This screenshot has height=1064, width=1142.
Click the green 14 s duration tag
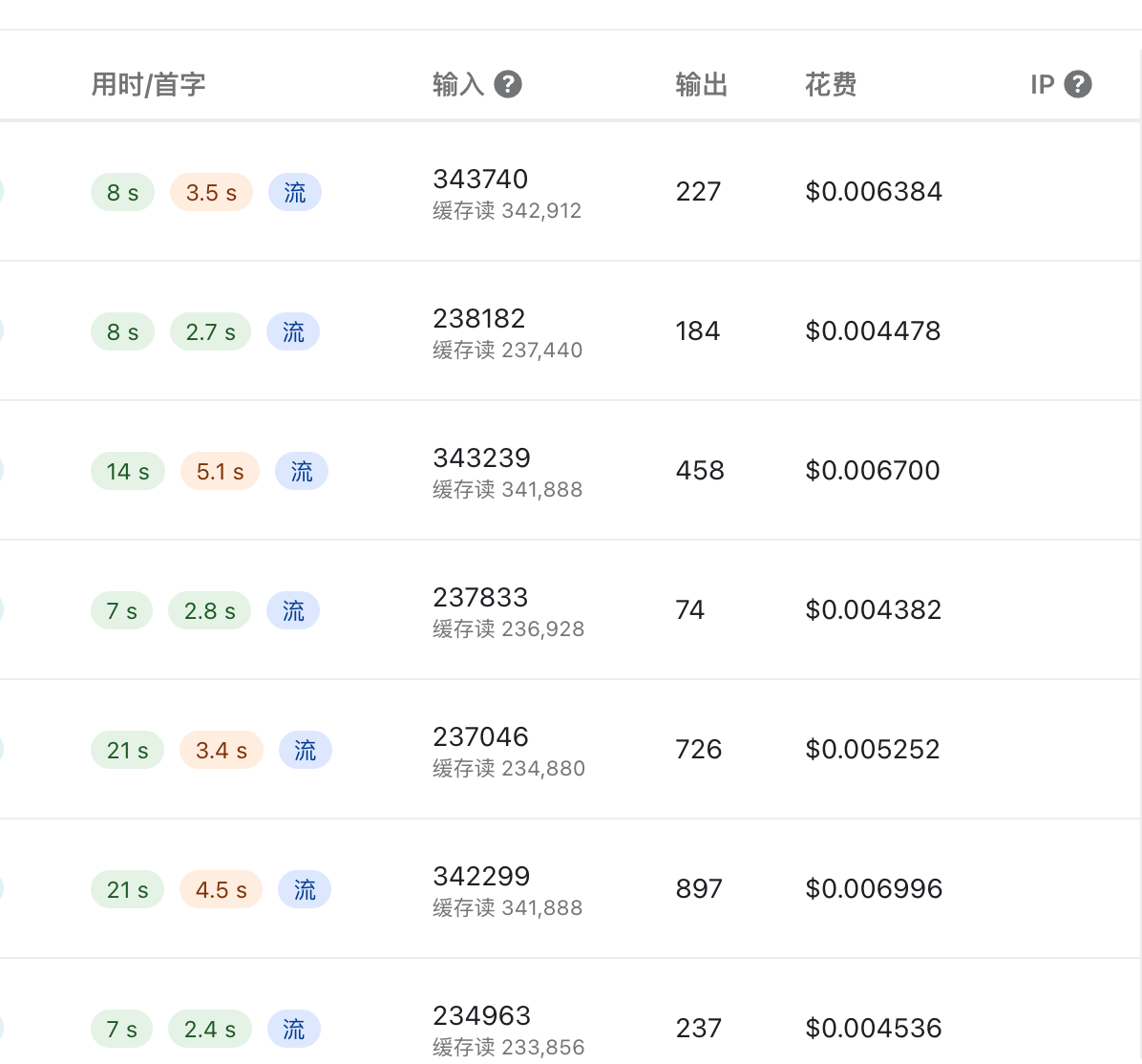127,471
